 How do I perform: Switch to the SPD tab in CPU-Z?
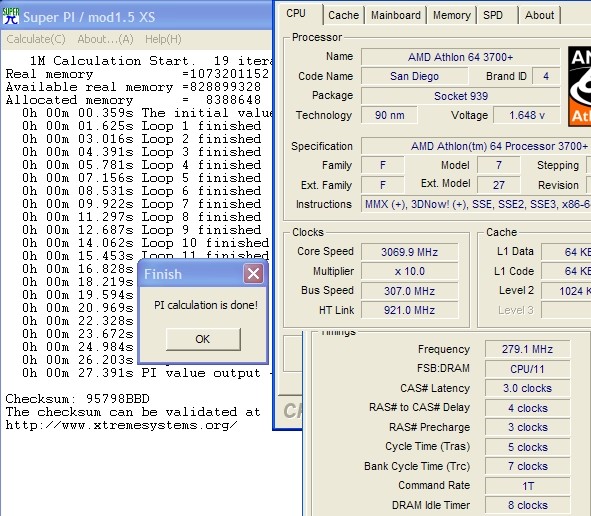493,15
